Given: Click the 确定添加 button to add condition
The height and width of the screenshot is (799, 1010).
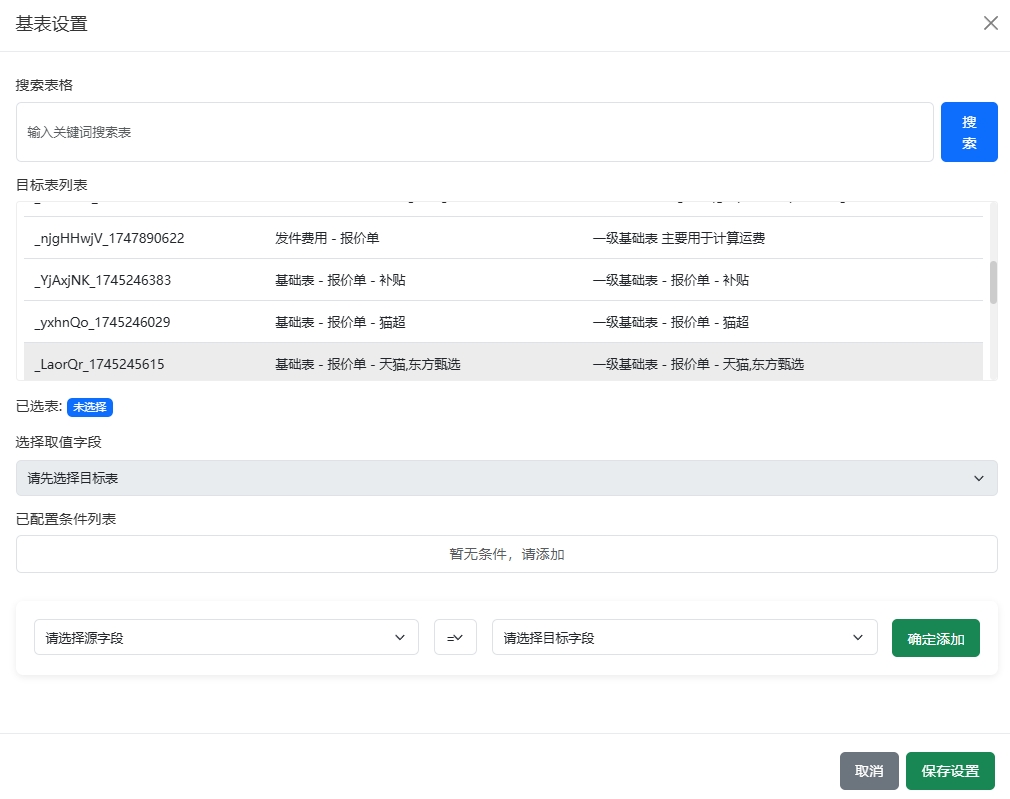Looking at the screenshot, I should [x=935, y=637].
